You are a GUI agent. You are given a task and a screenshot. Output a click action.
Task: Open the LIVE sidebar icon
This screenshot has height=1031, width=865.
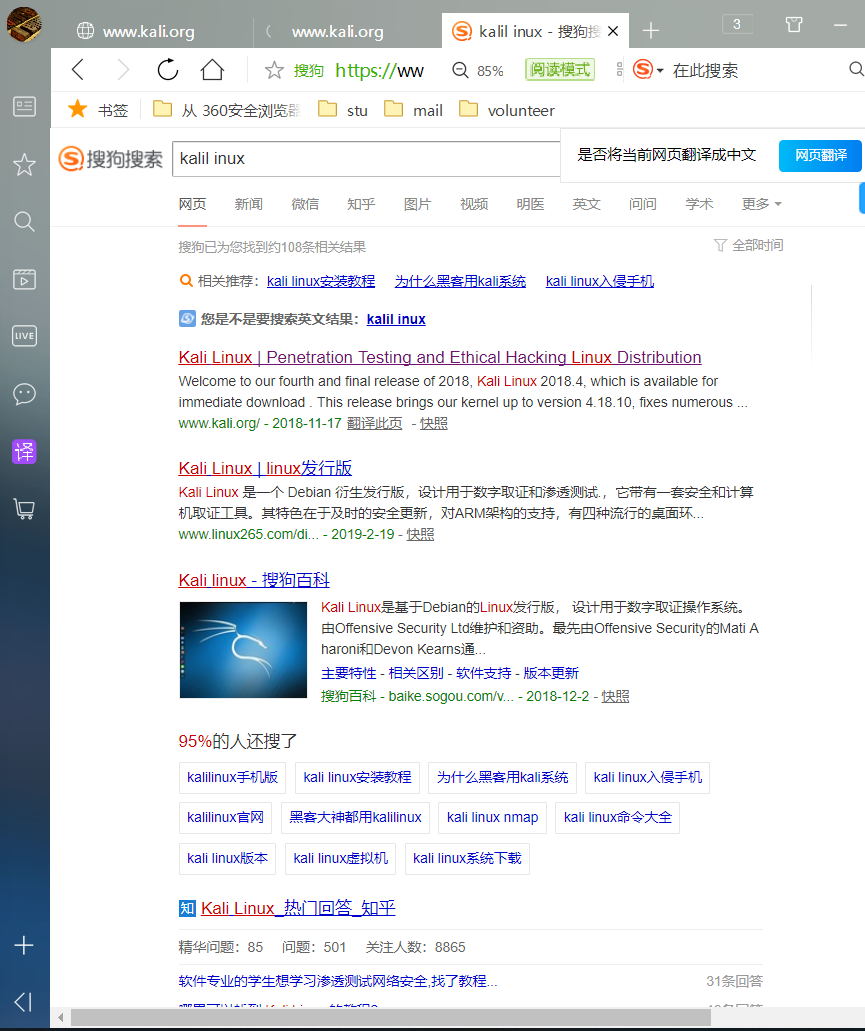pyautogui.click(x=24, y=336)
